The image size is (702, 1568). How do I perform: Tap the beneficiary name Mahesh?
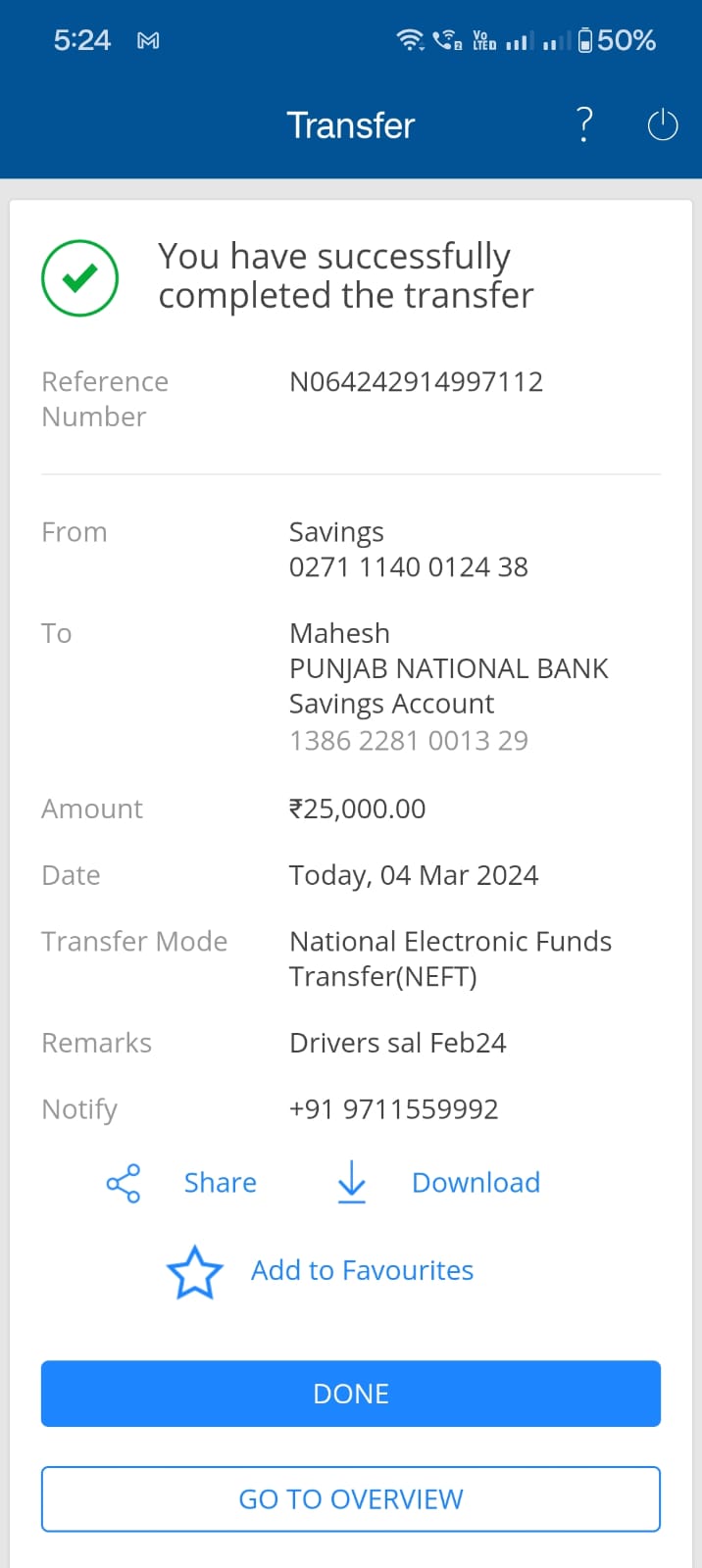339,633
